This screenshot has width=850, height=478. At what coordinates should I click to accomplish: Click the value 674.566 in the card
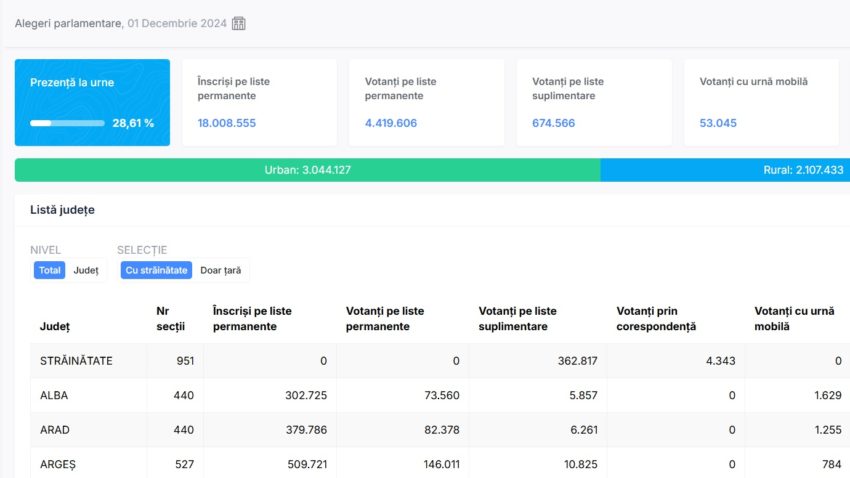pyautogui.click(x=553, y=123)
